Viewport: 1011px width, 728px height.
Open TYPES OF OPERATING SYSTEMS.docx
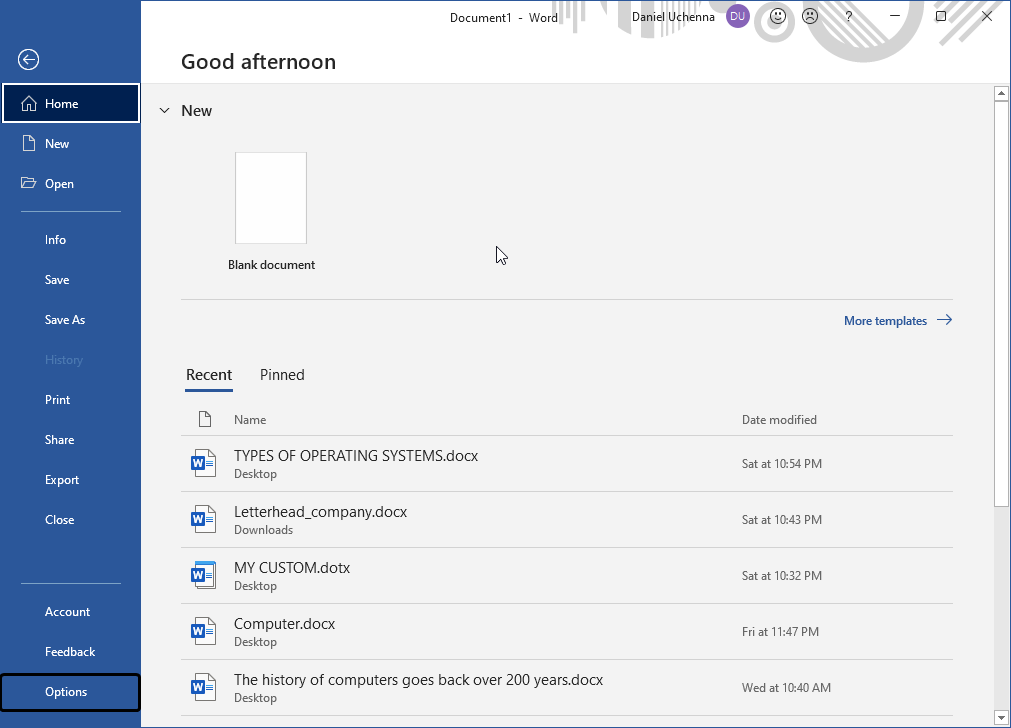[356, 456]
